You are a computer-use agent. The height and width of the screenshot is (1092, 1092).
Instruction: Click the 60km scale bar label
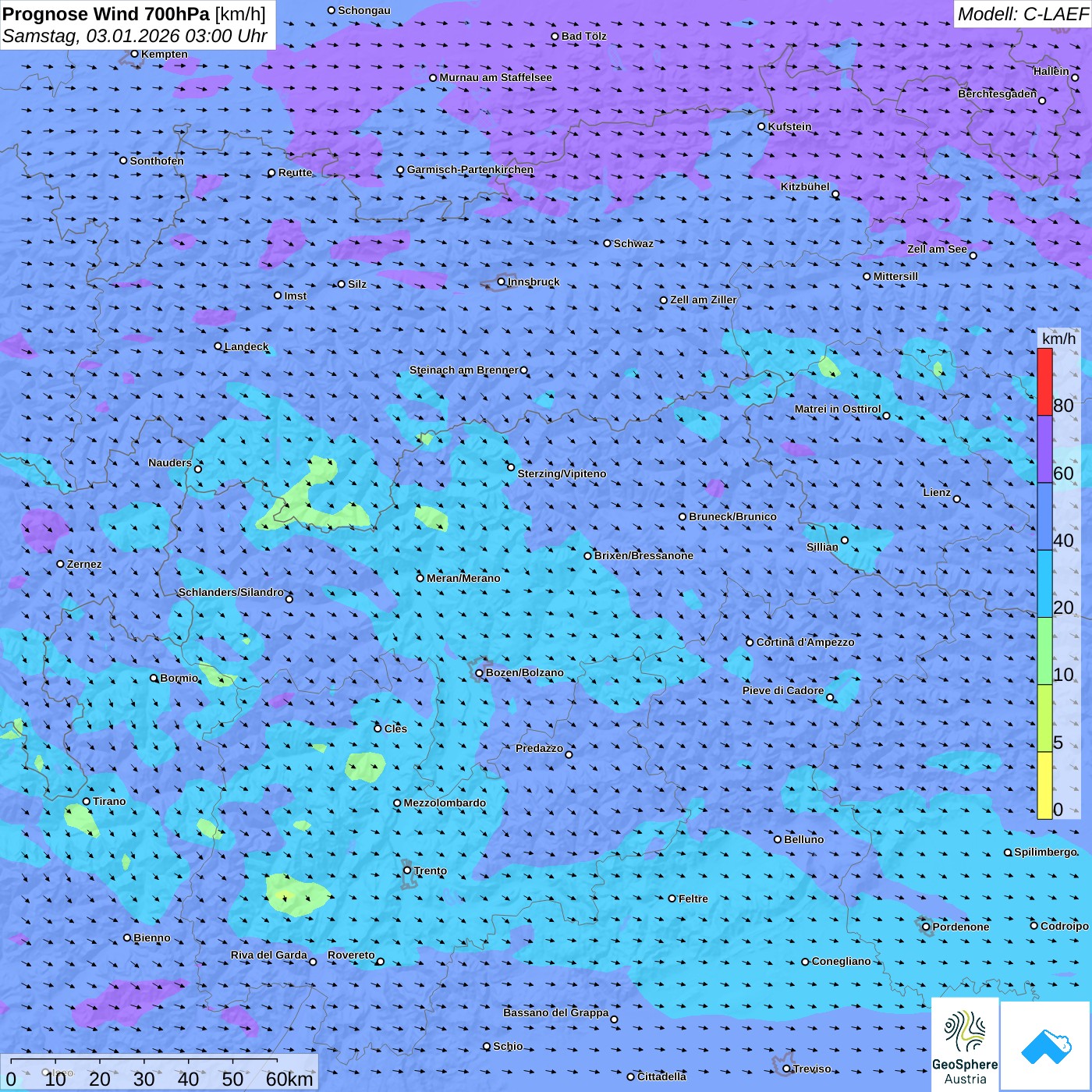click(x=289, y=1079)
